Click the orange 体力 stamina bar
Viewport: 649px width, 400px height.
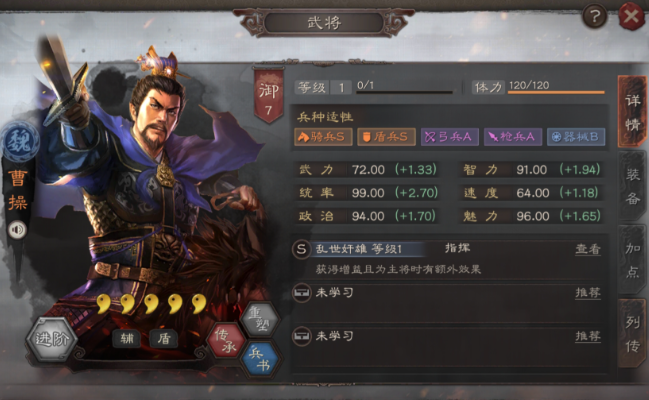pos(556,92)
